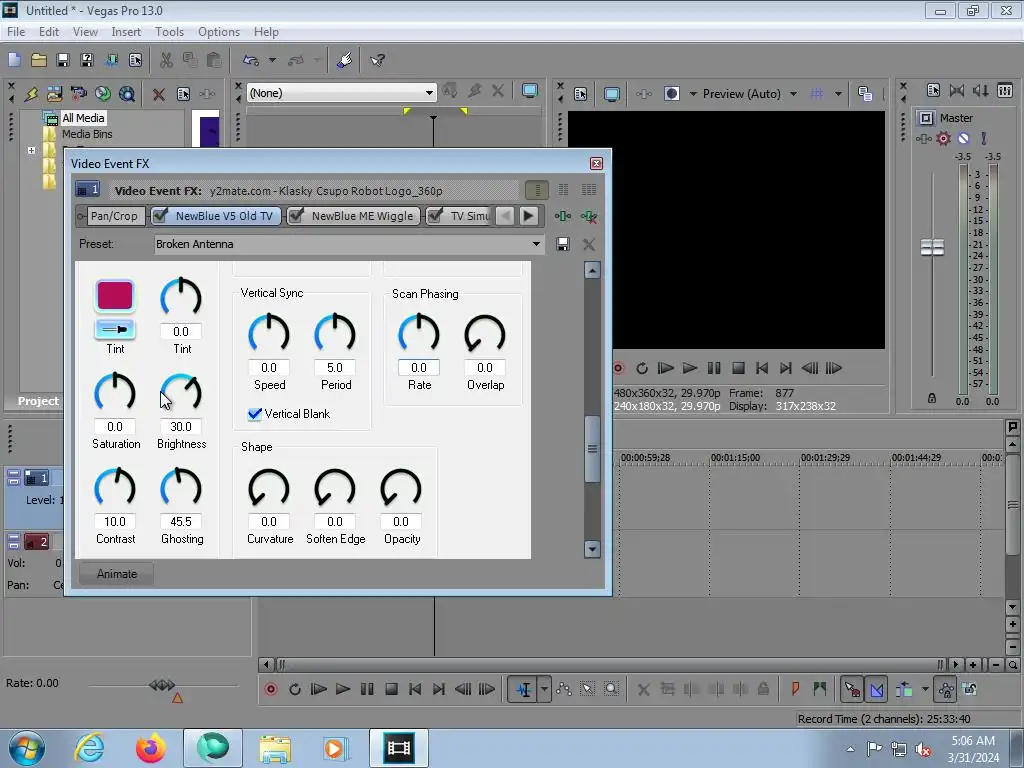The width and height of the screenshot is (1024, 768).
Task: Open the overlays dropdown arrow in preview
Action: 838,94
